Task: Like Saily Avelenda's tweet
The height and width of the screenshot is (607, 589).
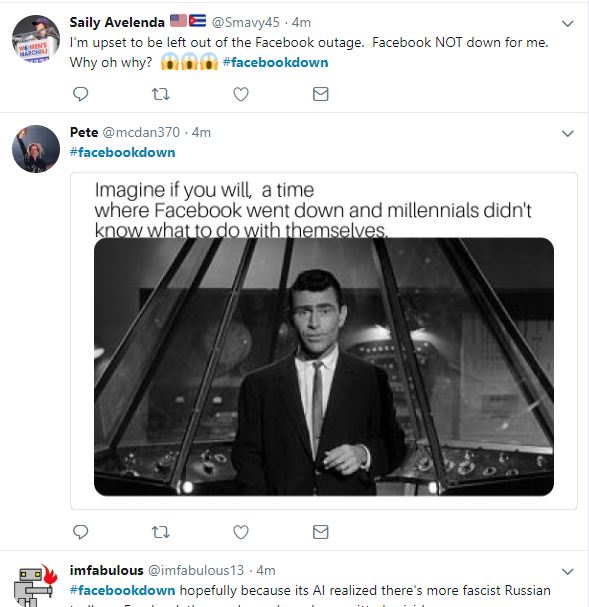Action: 241,94
